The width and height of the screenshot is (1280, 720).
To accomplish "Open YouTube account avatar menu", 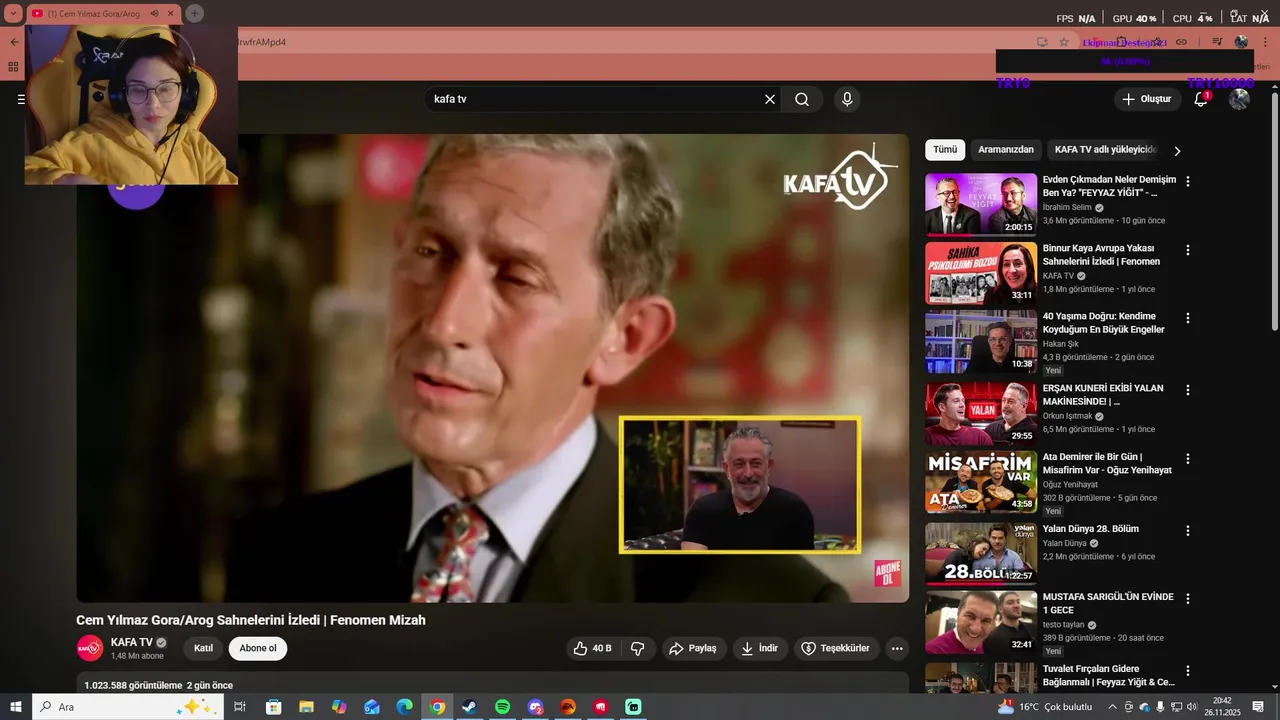I will click(1239, 99).
